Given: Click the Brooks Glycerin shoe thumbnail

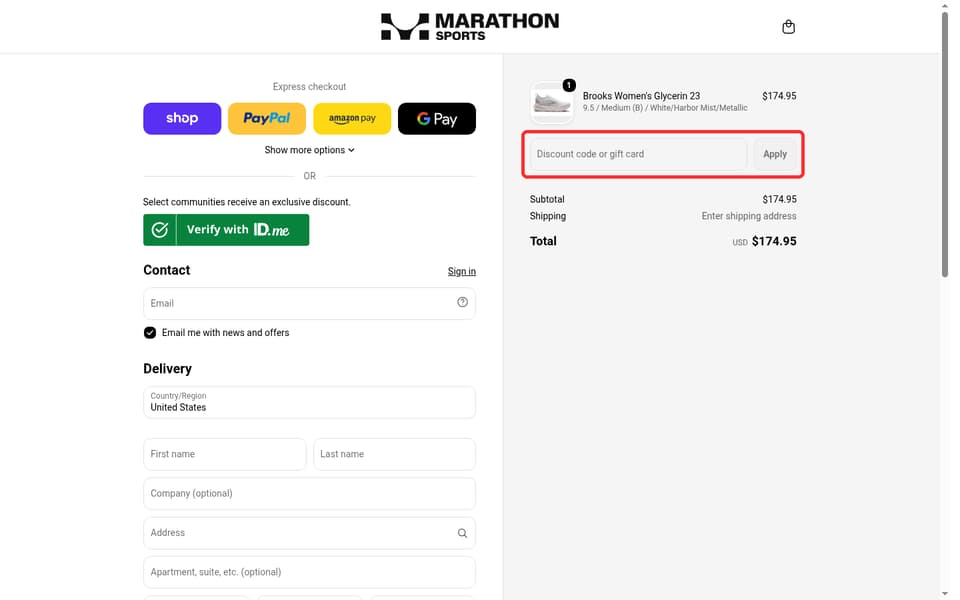Looking at the screenshot, I should click(552, 103).
